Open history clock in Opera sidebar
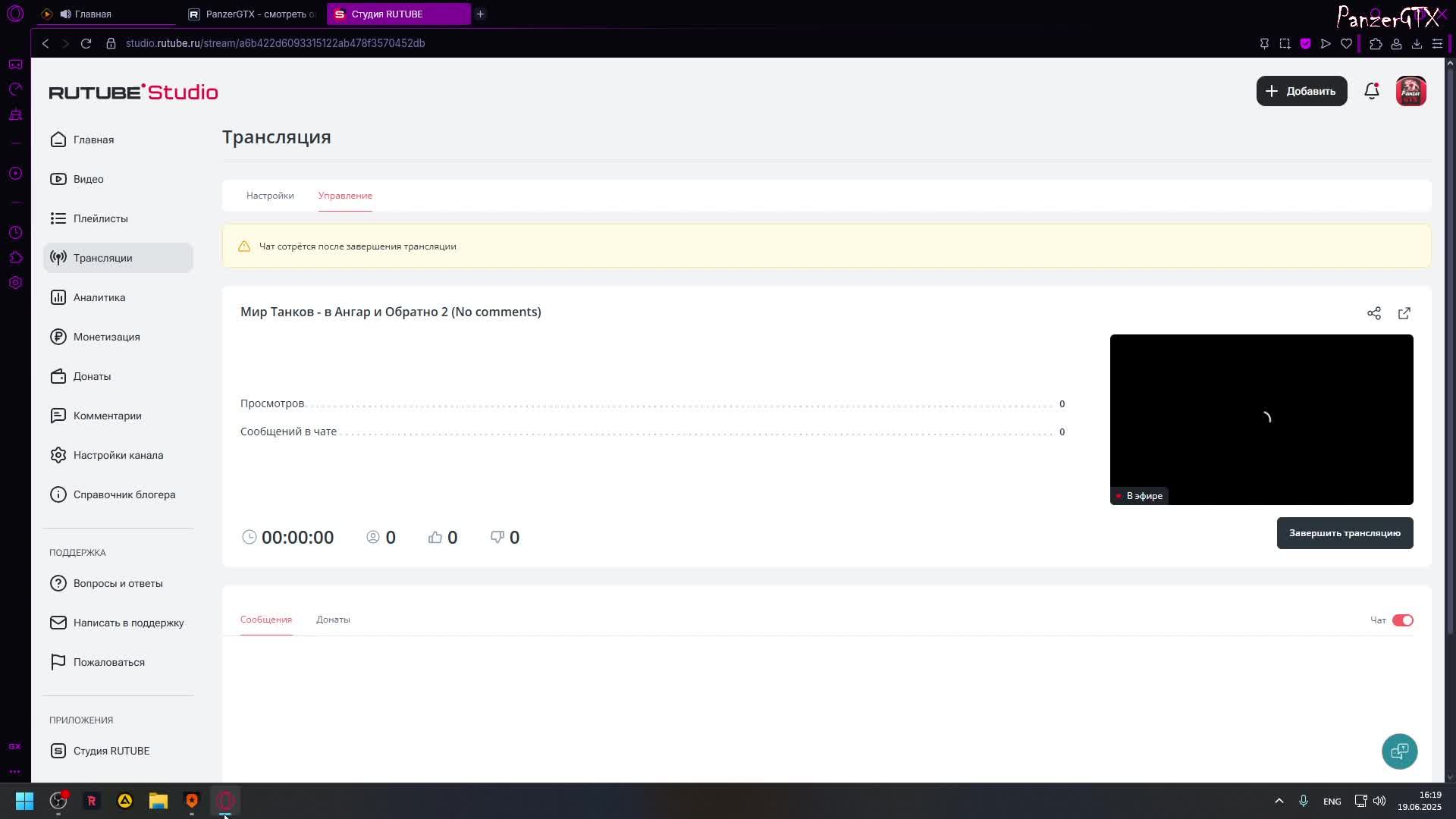Image resolution: width=1456 pixels, height=819 pixels. 15,232
